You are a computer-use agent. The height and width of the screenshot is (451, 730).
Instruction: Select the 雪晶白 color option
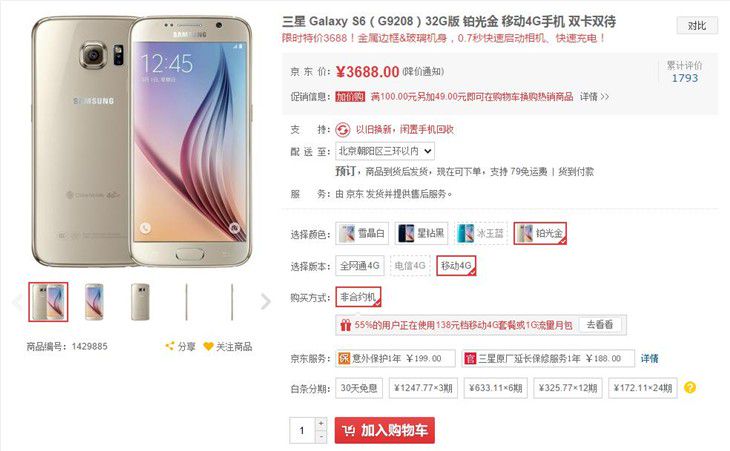362,233
